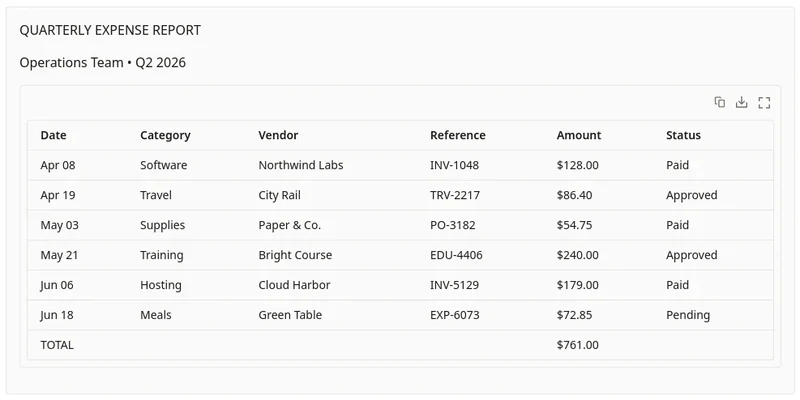Click the $179.00 amount
800x400 pixels.
pyautogui.click(x=578, y=285)
